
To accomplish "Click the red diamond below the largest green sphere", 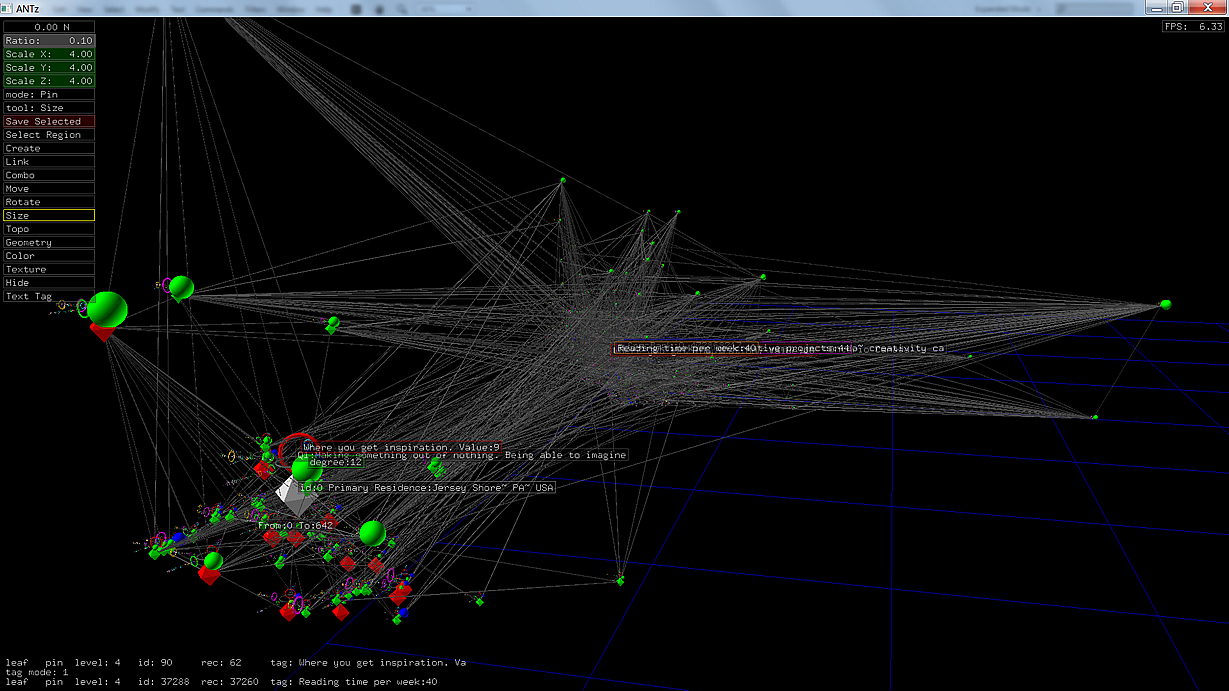I will point(102,331).
